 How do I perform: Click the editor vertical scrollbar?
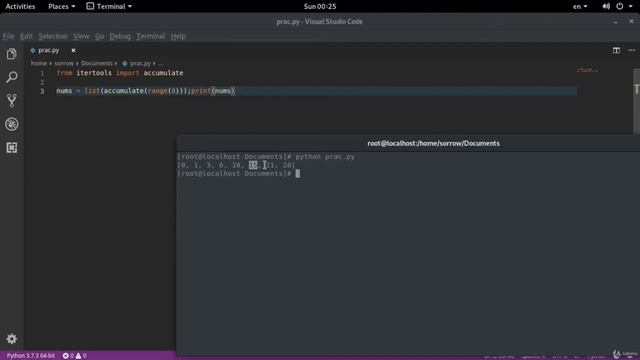tap(636, 101)
